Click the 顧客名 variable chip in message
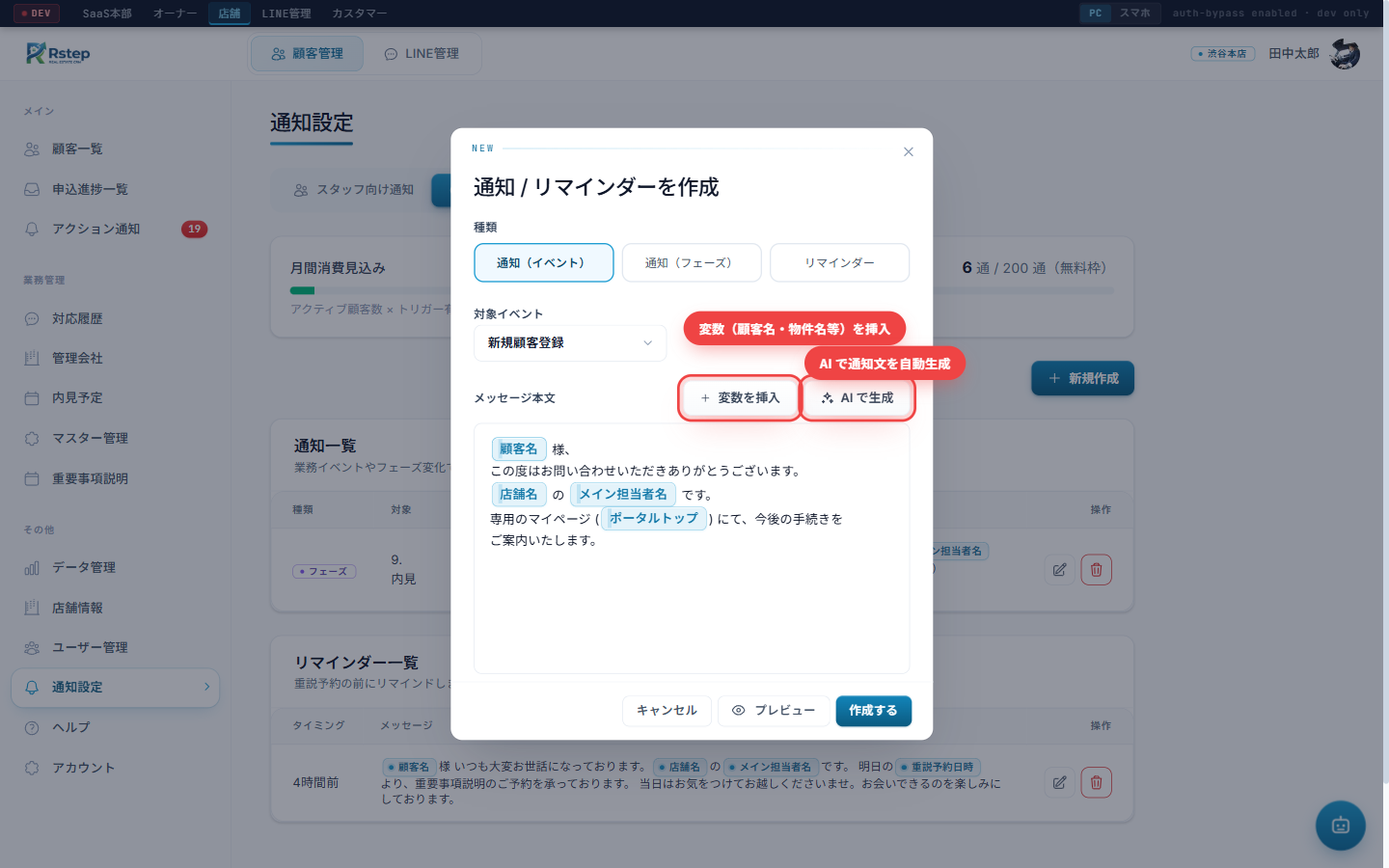 tap(519, 448)
